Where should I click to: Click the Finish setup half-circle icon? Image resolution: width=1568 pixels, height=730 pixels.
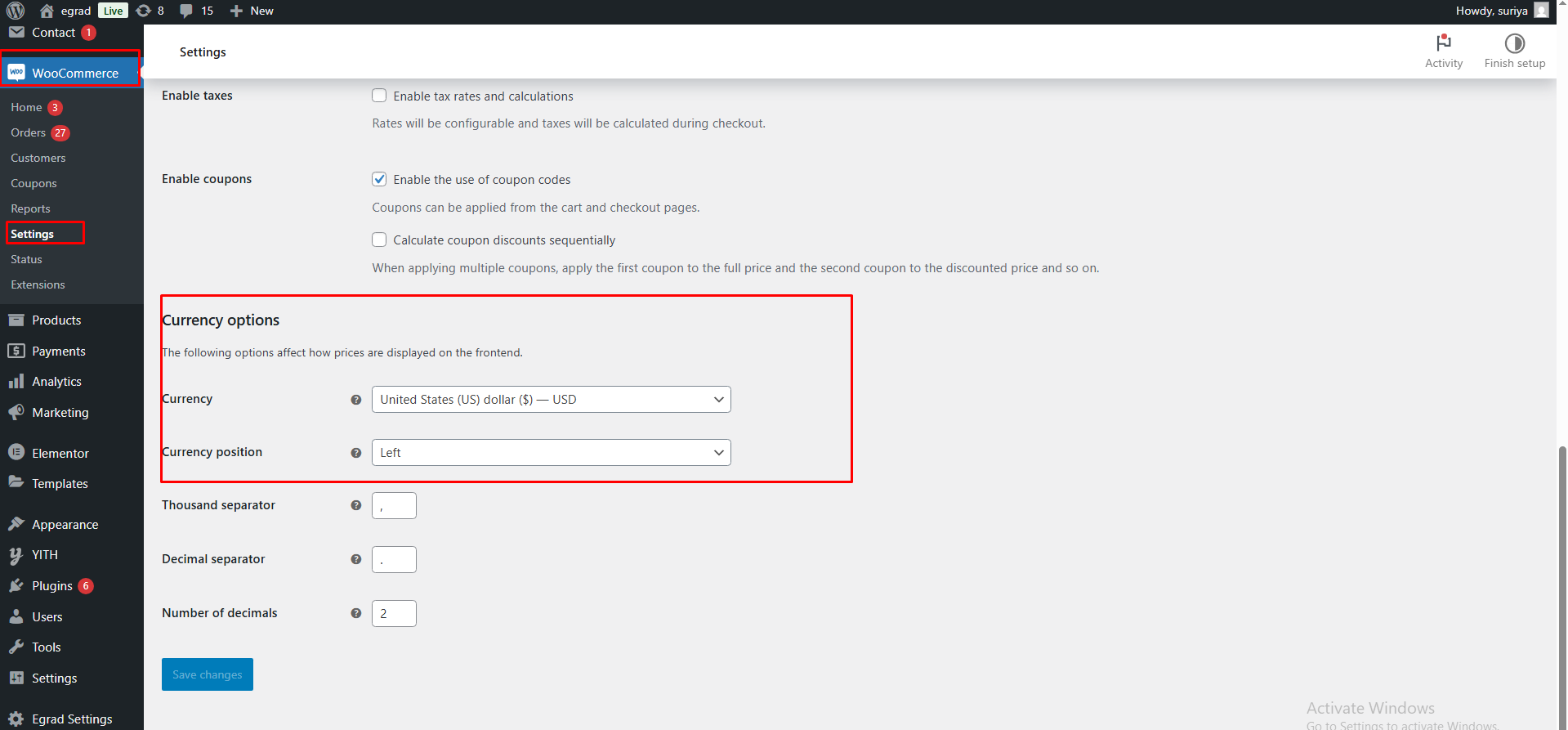click(1515, 43)
